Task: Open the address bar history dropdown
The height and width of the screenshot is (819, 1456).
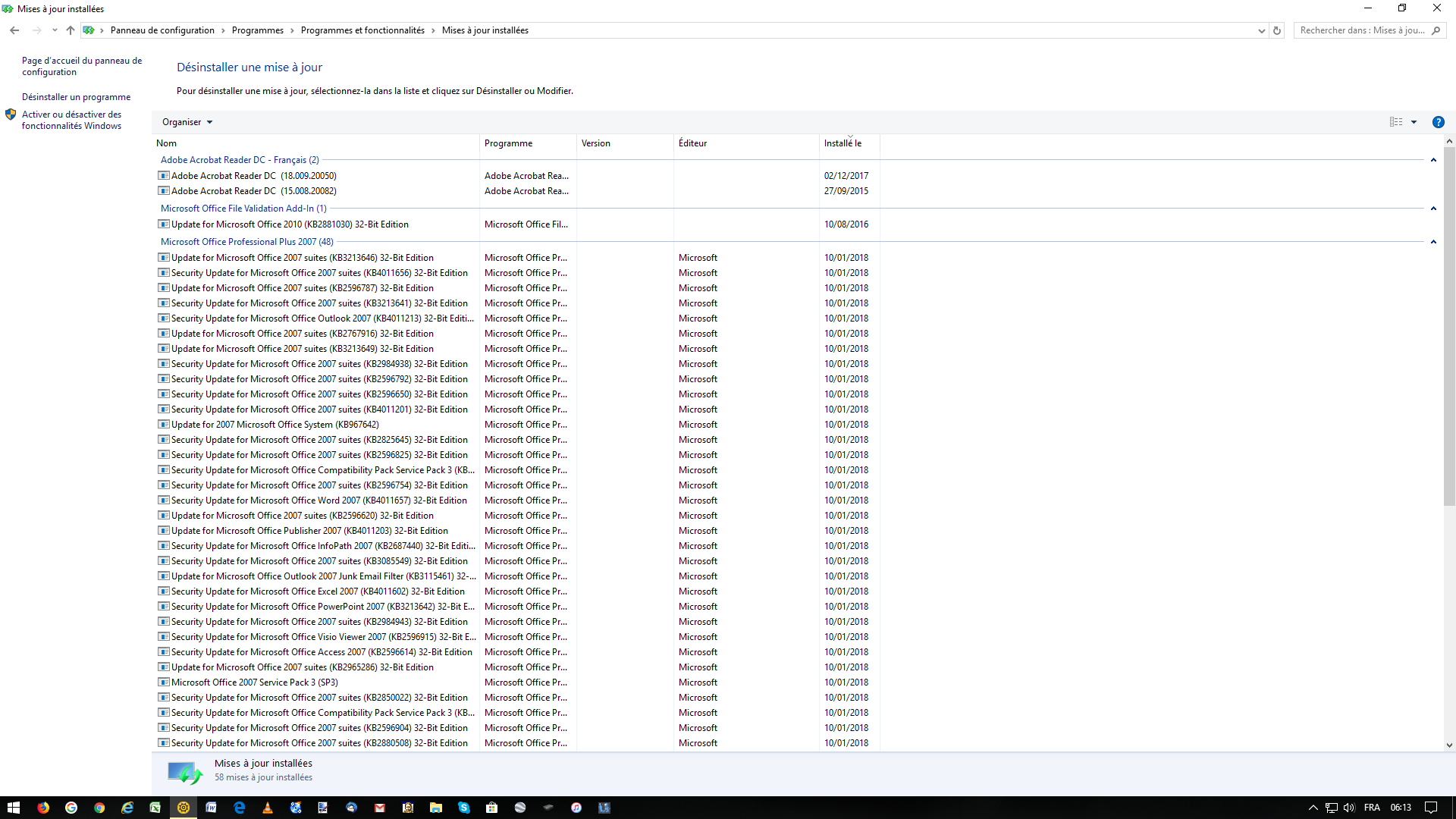Action: pos(1262,30)
